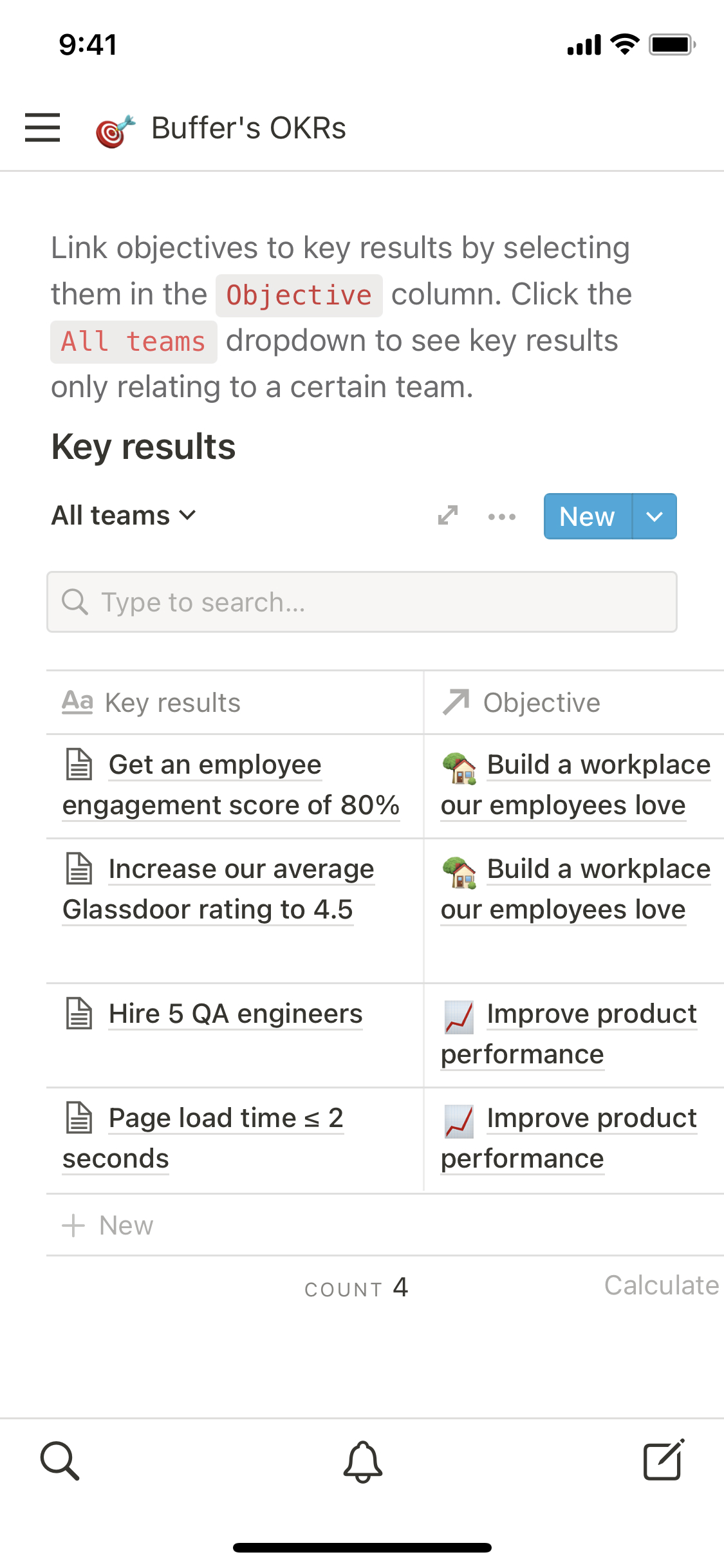Add a new row with + New

coord(108,1226)
